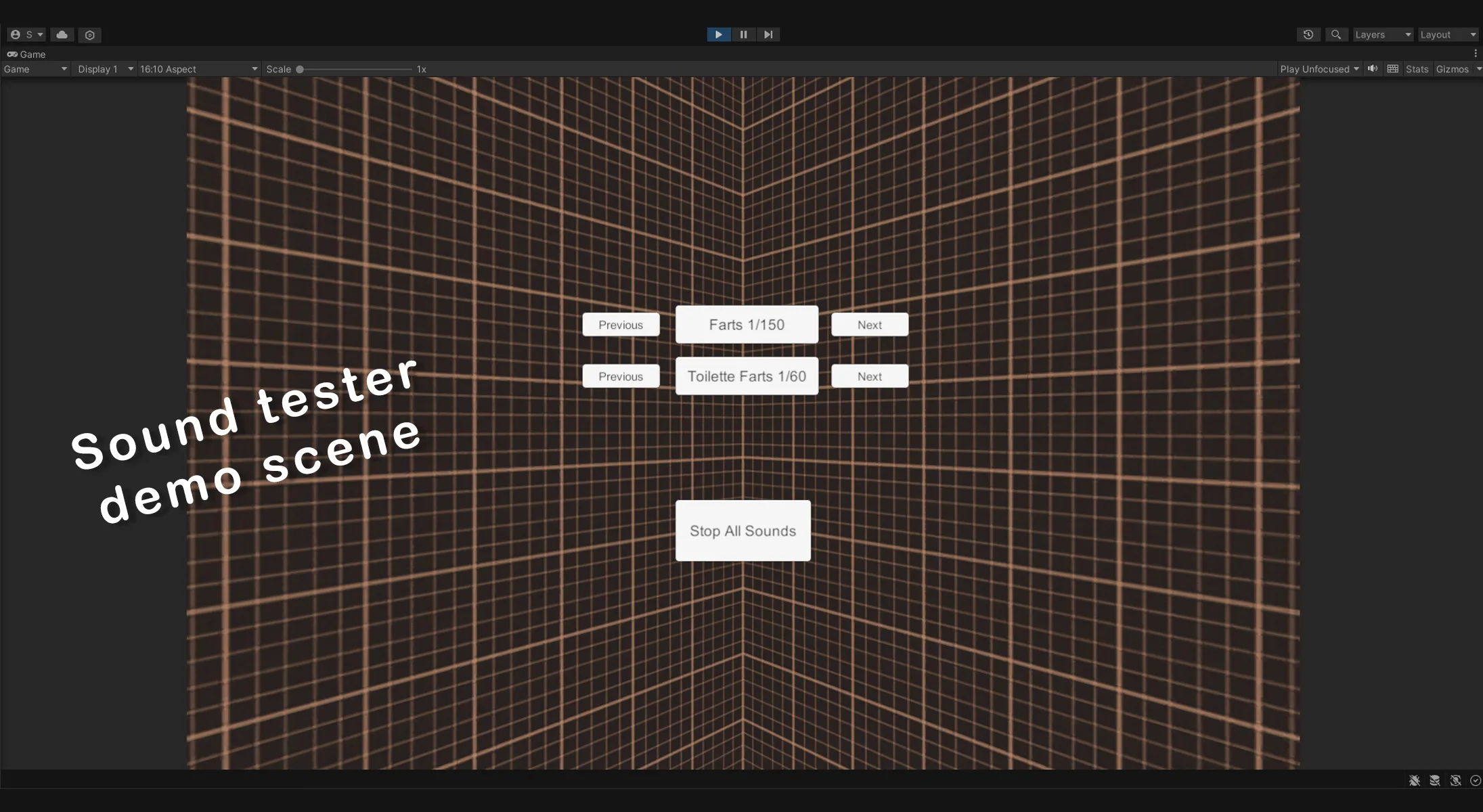Click the checkmark circle status icon
Screen dimensions: 1483x812
1476,780
